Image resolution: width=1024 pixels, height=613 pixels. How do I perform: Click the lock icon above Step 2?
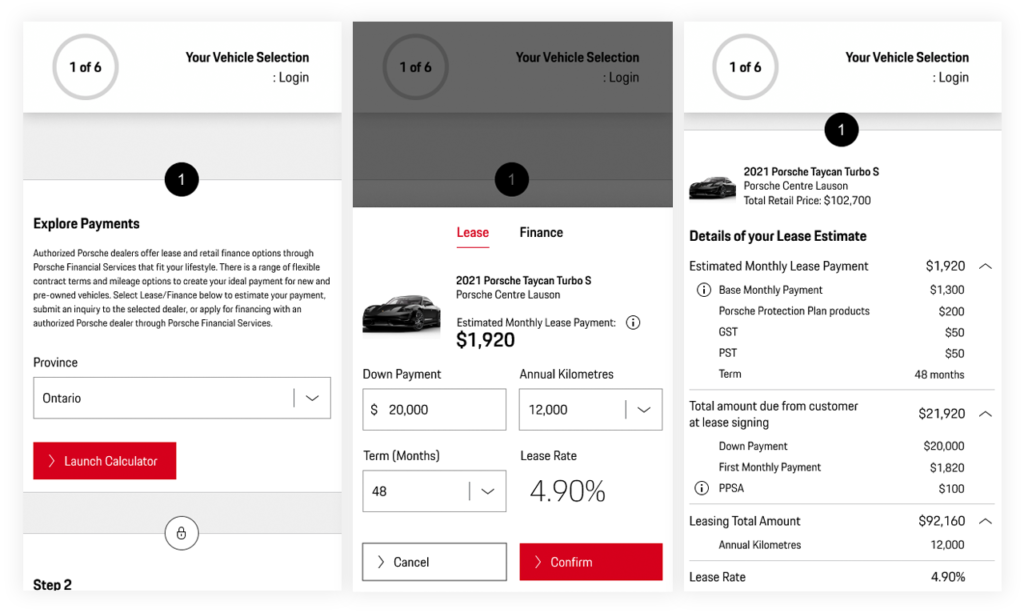click(x=181, y=534)
